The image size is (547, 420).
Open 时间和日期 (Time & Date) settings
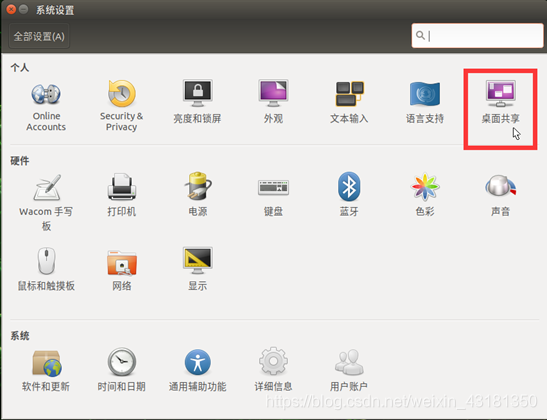click(x=121, y=370)
